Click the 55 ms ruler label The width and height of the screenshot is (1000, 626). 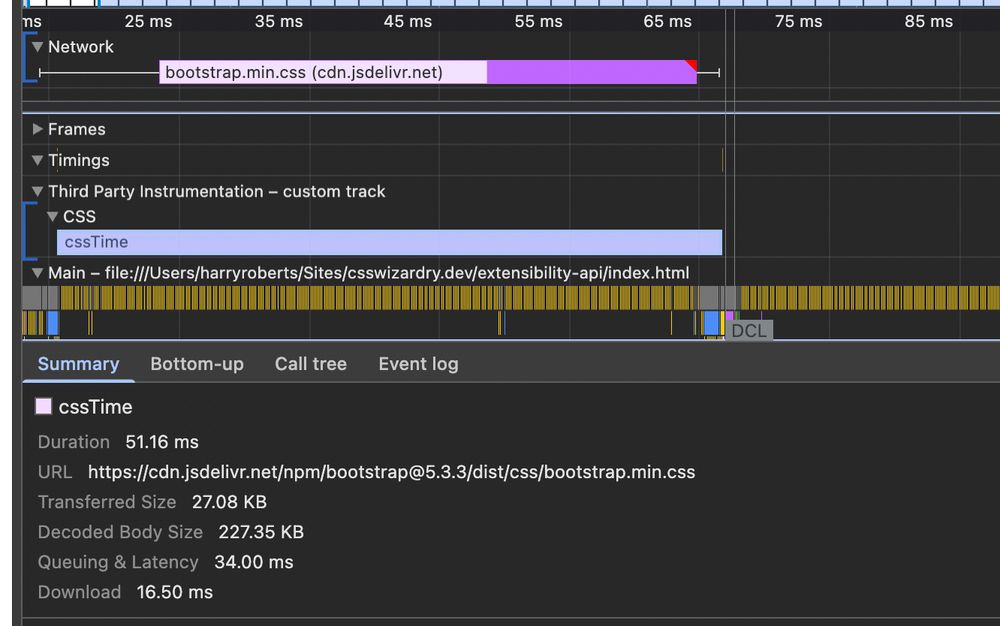(538, 21)
